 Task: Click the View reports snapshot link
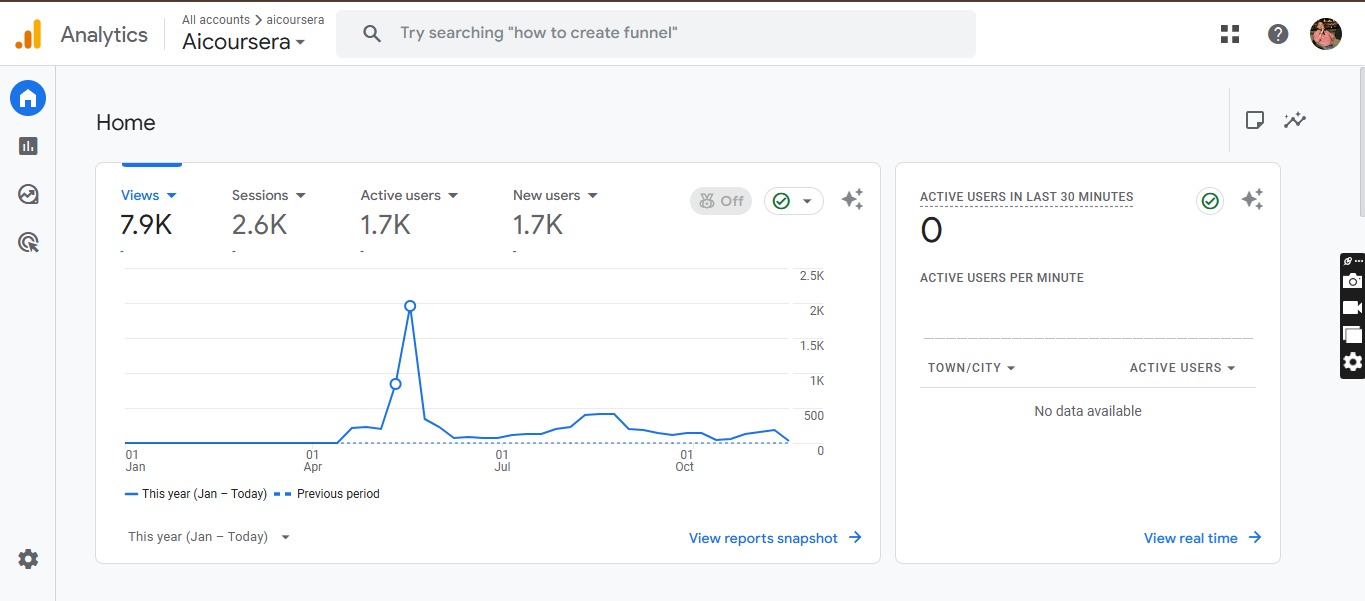tap(774, 538)
